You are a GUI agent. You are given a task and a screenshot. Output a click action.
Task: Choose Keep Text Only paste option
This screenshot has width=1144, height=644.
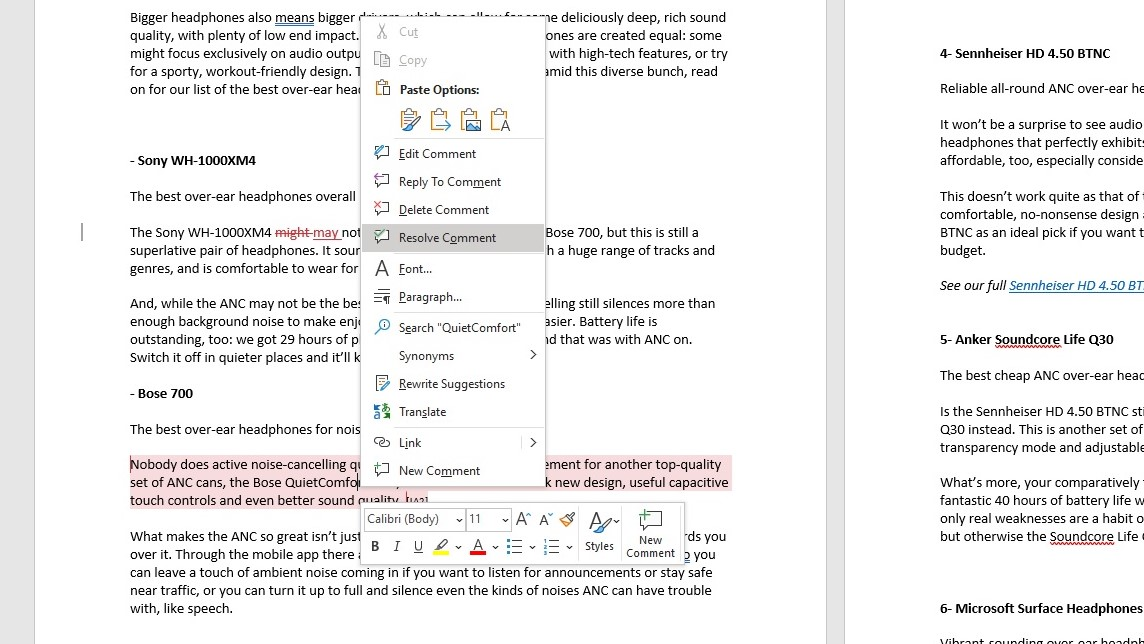(x=500, y=120)
